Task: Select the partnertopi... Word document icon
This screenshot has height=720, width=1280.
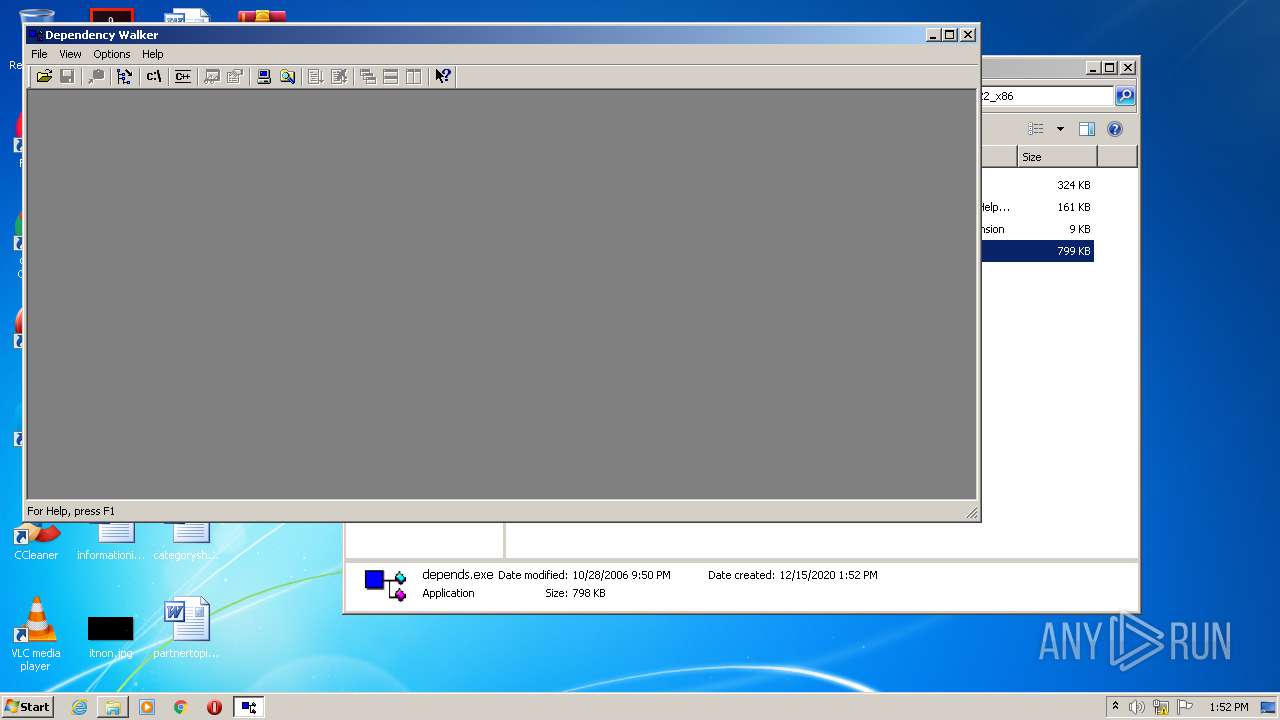Action: click(x=186, y=628)
